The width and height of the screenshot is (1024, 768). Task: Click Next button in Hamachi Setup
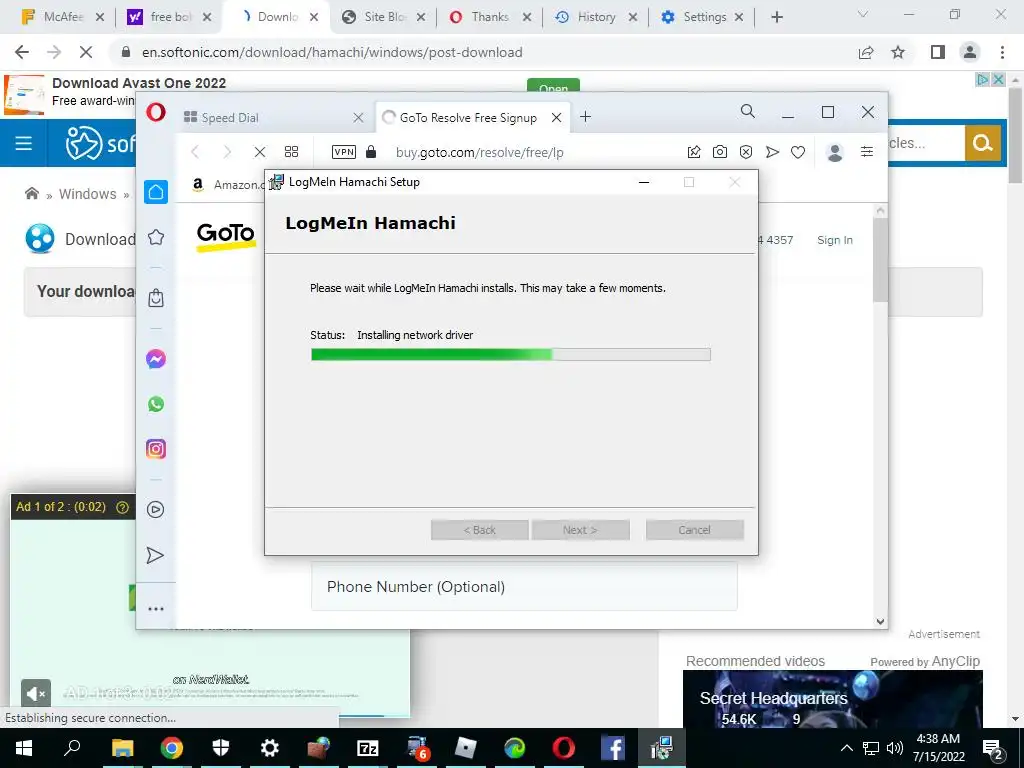point(580,530)
